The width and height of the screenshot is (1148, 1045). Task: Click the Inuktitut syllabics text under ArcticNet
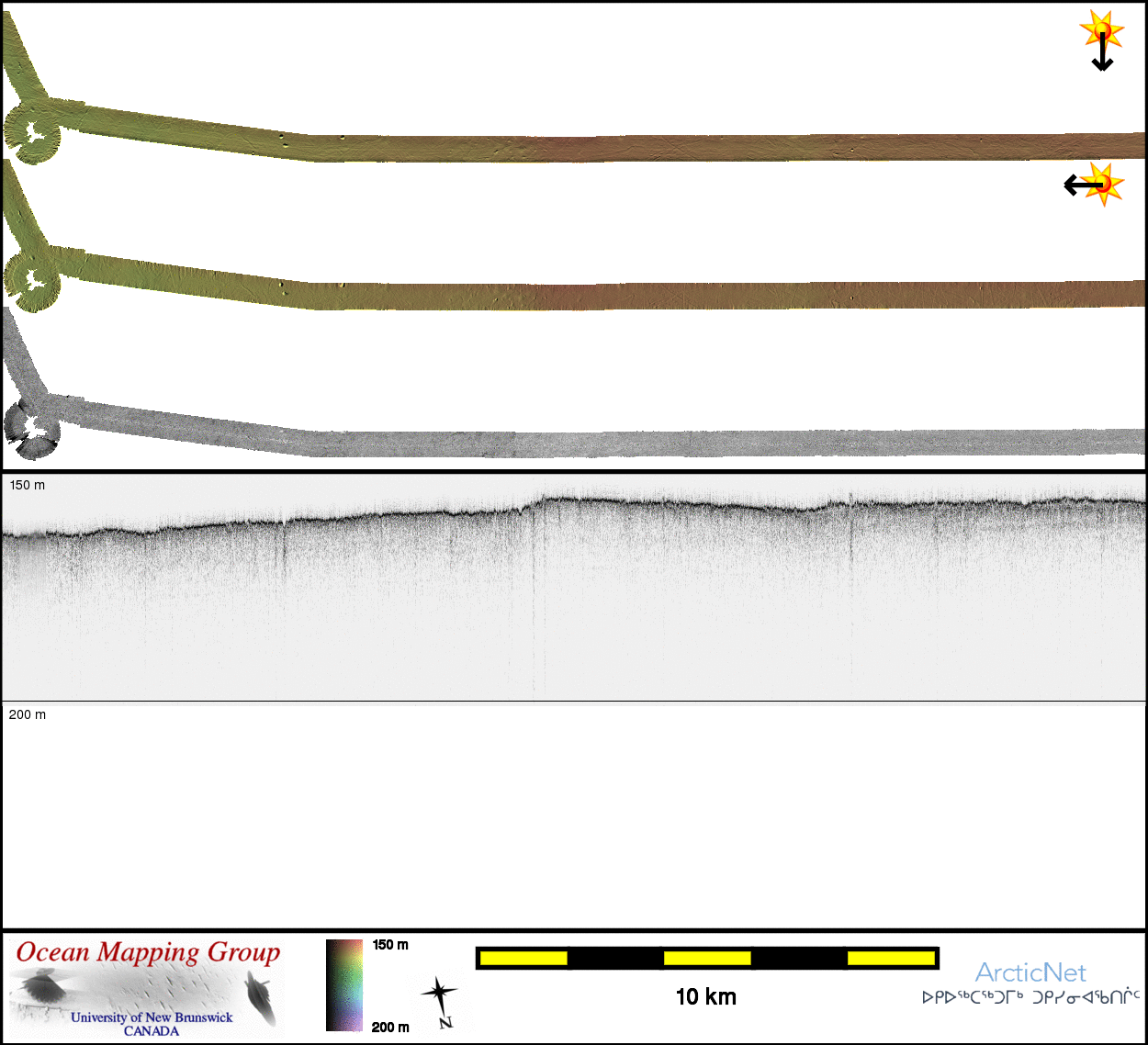point(1030,997)
